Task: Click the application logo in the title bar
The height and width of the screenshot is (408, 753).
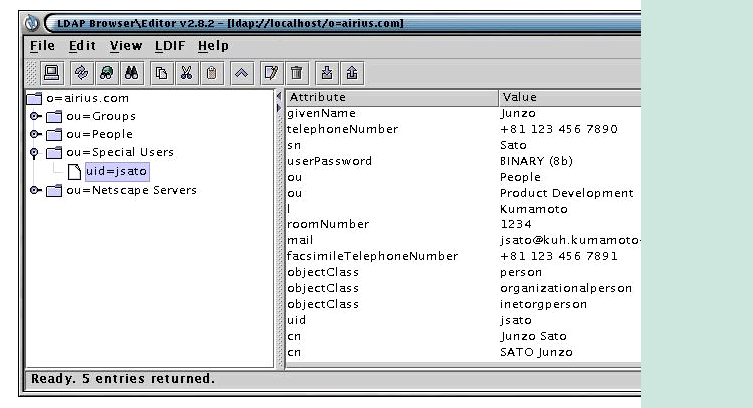Action: tap(32, 23)
